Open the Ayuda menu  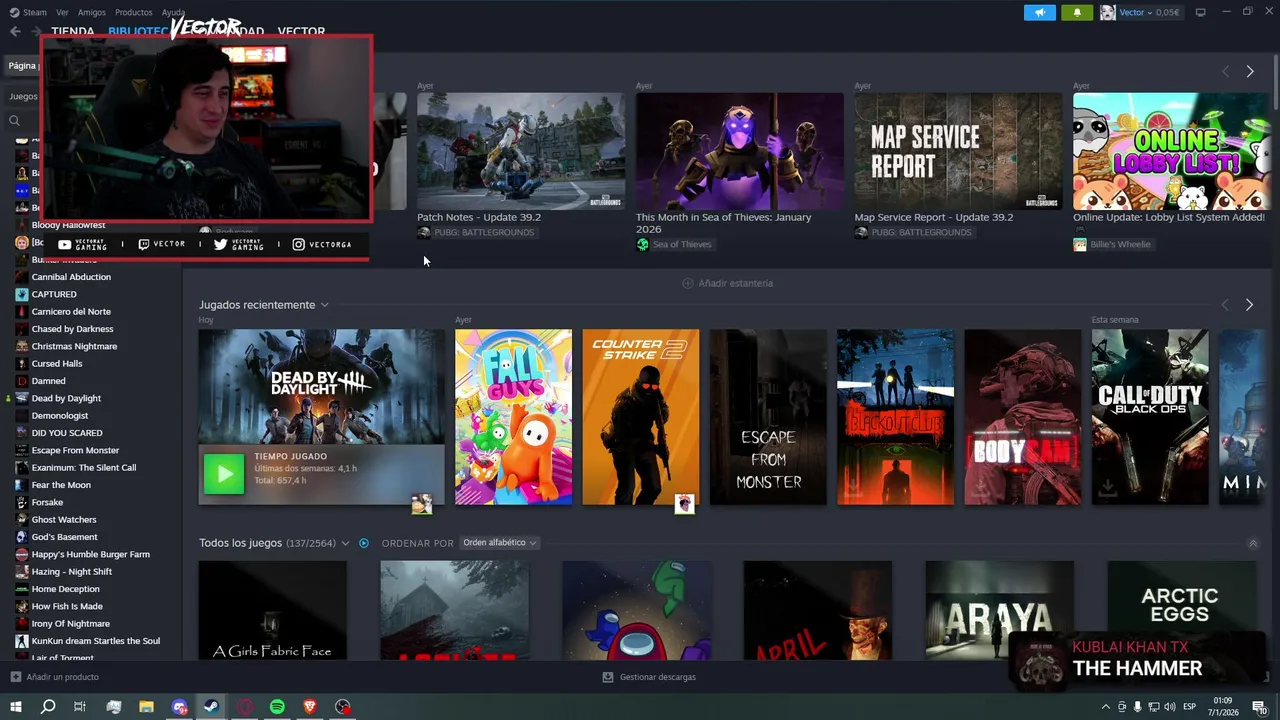173,12
